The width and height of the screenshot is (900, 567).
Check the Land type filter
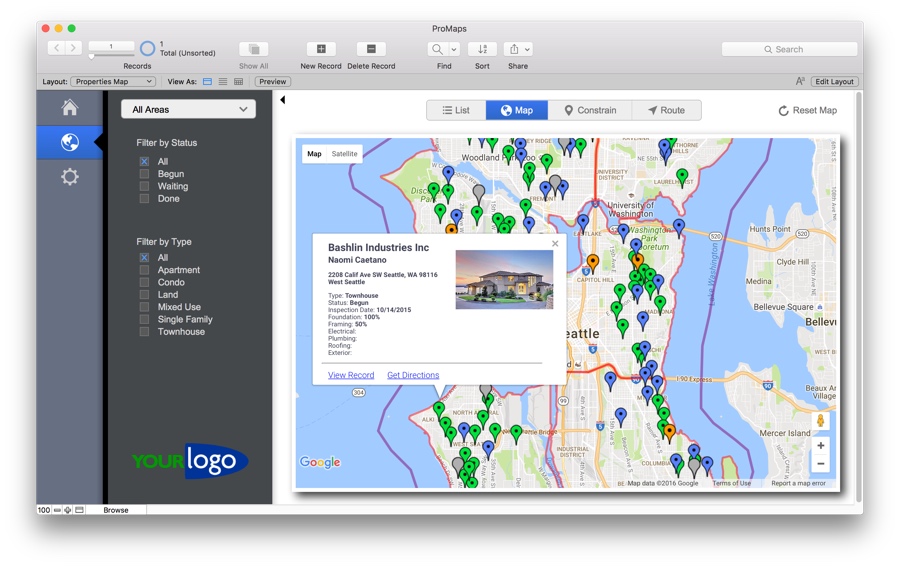[144, 294]
